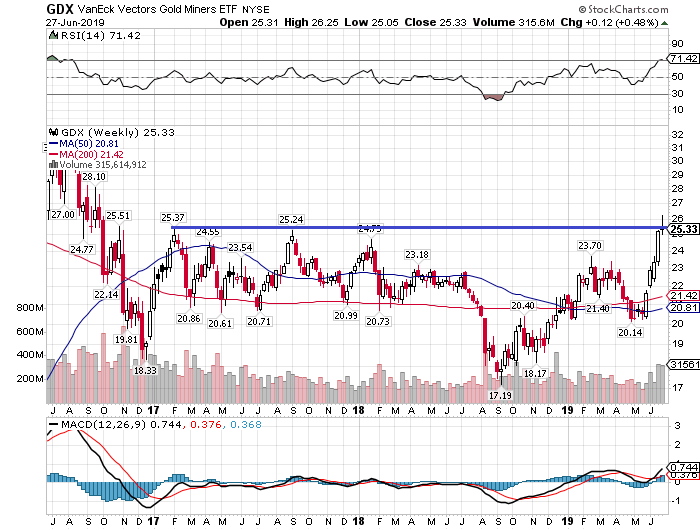
Task: Click the 'VanEck Vectors Gold Miners ETF' name
Action: click(158, 9)
